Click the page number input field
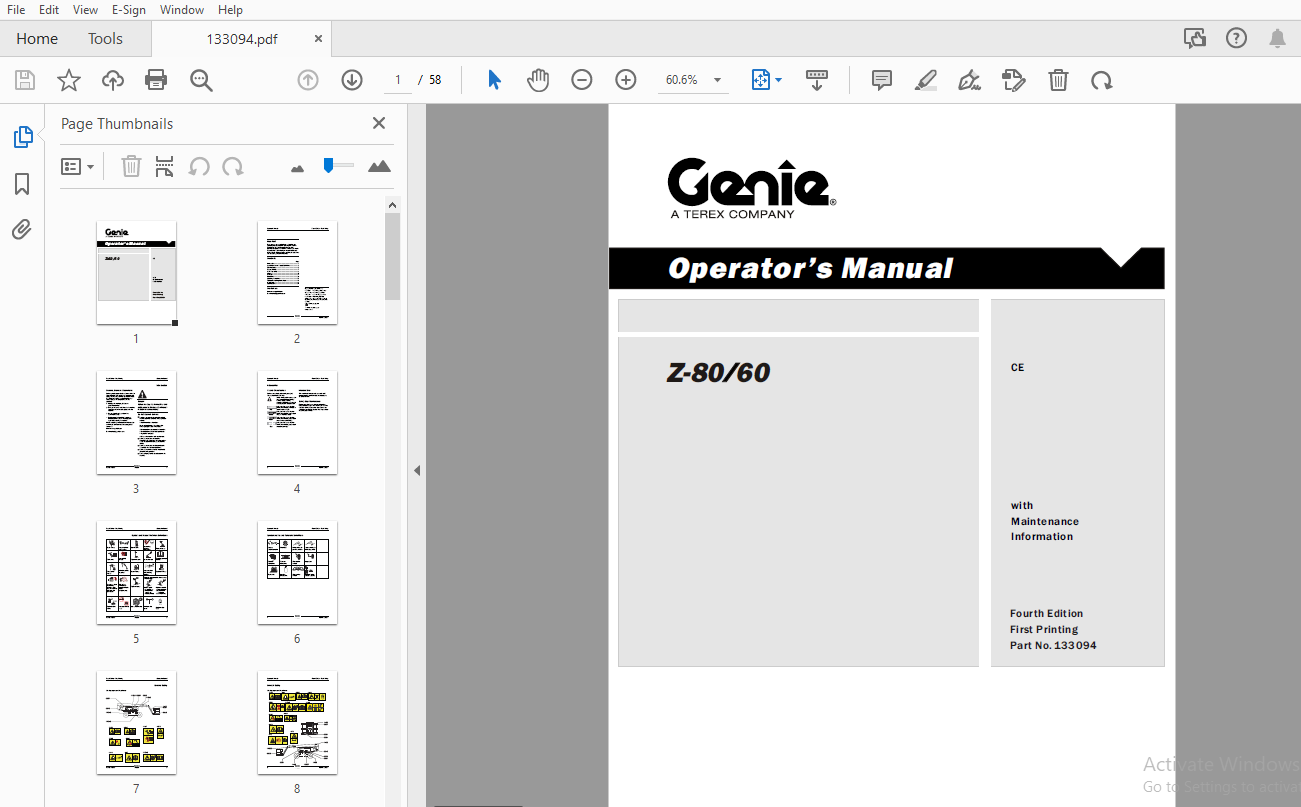The image size is (1301, 807). [398, 80]
